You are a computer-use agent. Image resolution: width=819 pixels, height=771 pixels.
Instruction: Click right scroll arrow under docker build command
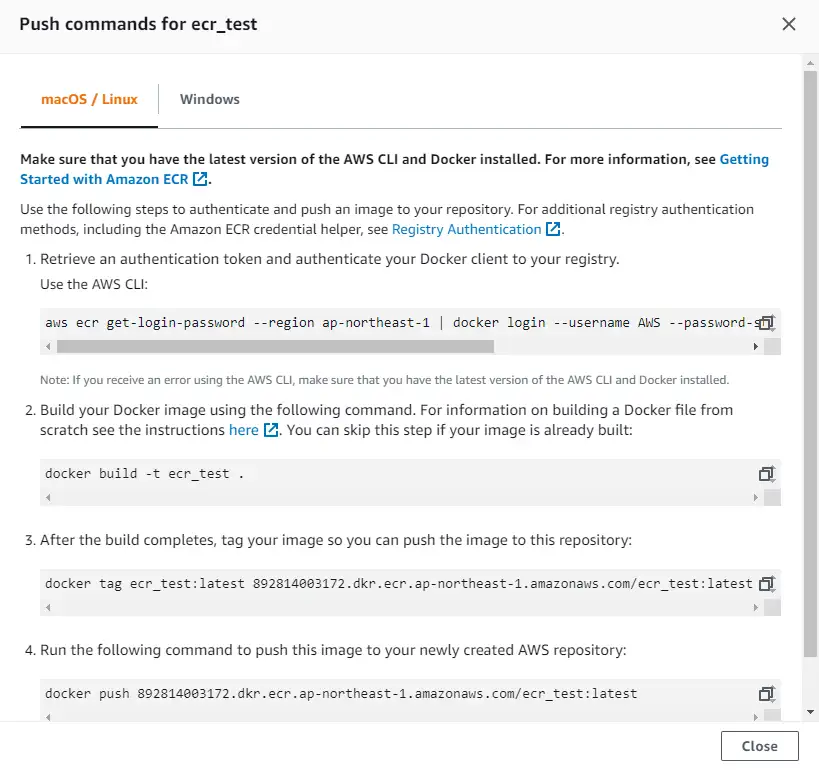755,496
